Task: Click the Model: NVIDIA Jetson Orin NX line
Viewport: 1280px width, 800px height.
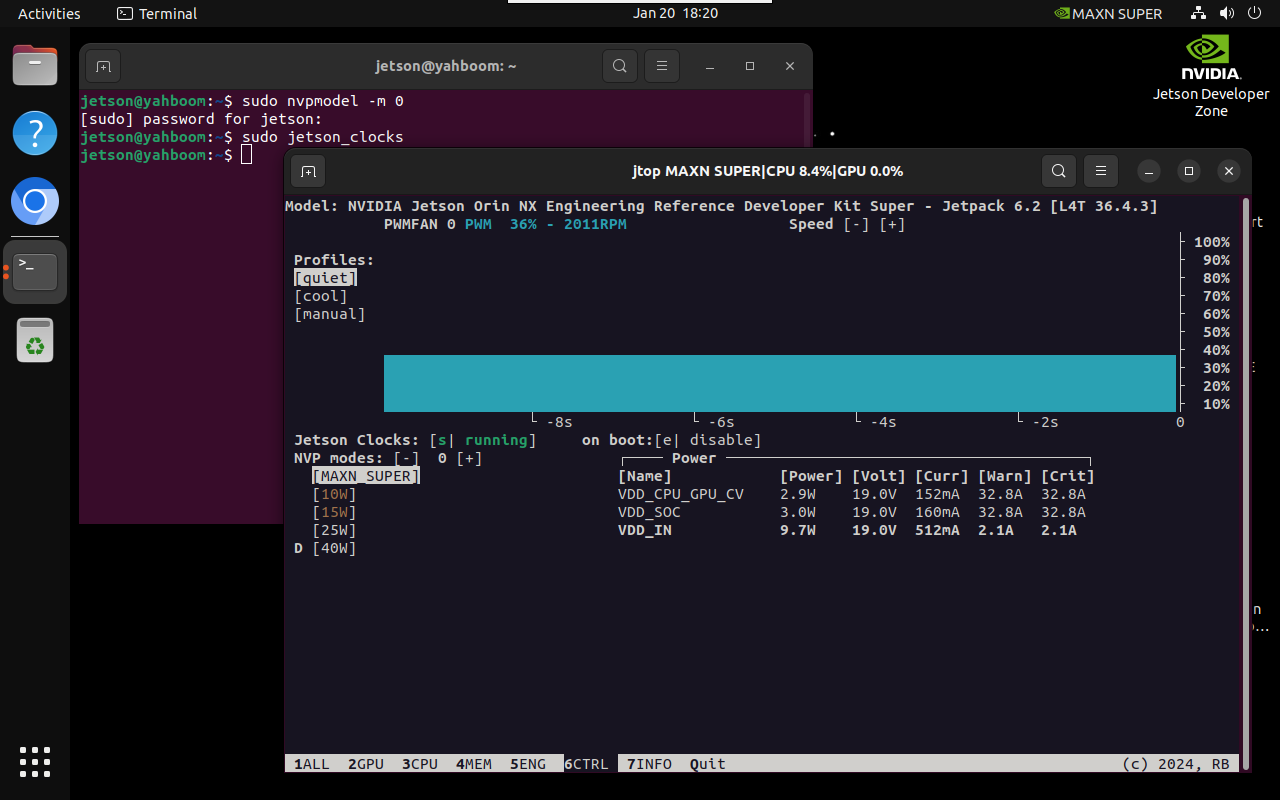Action: coord(721,206)
